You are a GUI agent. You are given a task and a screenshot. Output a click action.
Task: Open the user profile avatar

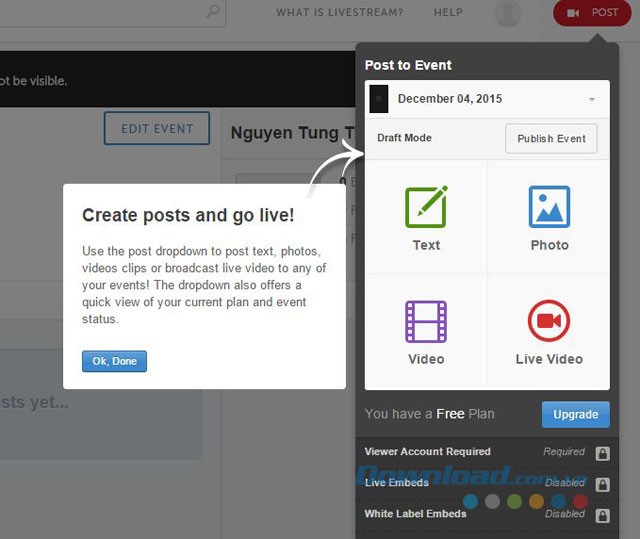pyautogui.click(x=508, y=13)
